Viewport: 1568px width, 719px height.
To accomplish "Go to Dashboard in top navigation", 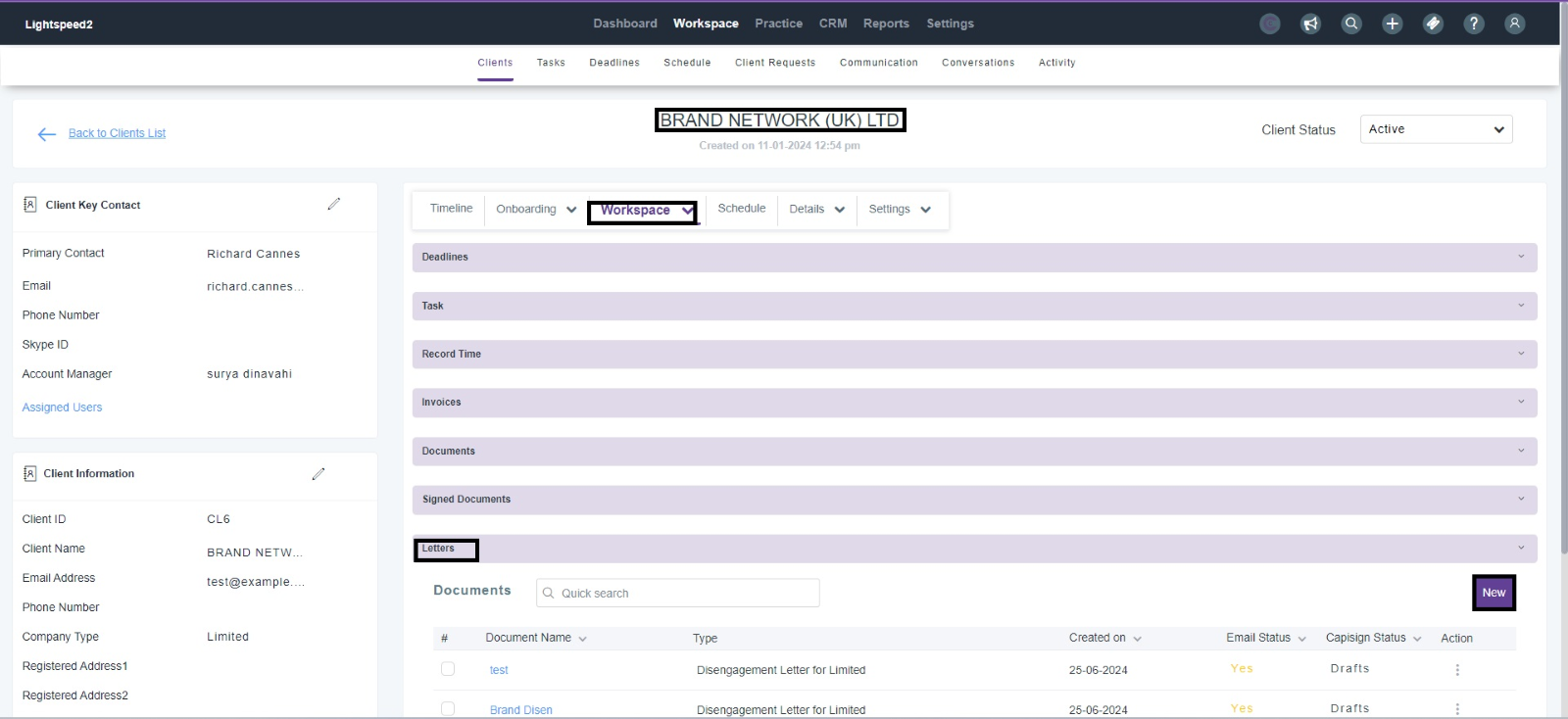I will pyautogui.click(x=625, y=24).
